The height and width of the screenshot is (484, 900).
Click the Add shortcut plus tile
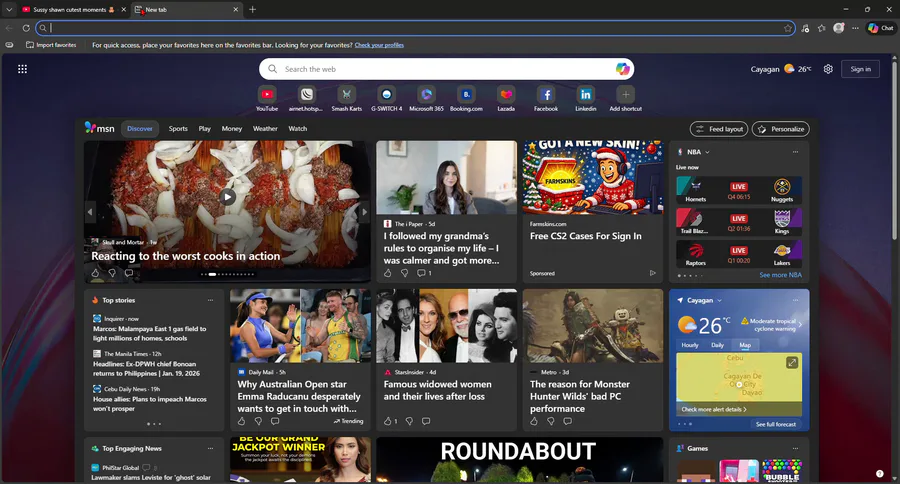point(626,95)
